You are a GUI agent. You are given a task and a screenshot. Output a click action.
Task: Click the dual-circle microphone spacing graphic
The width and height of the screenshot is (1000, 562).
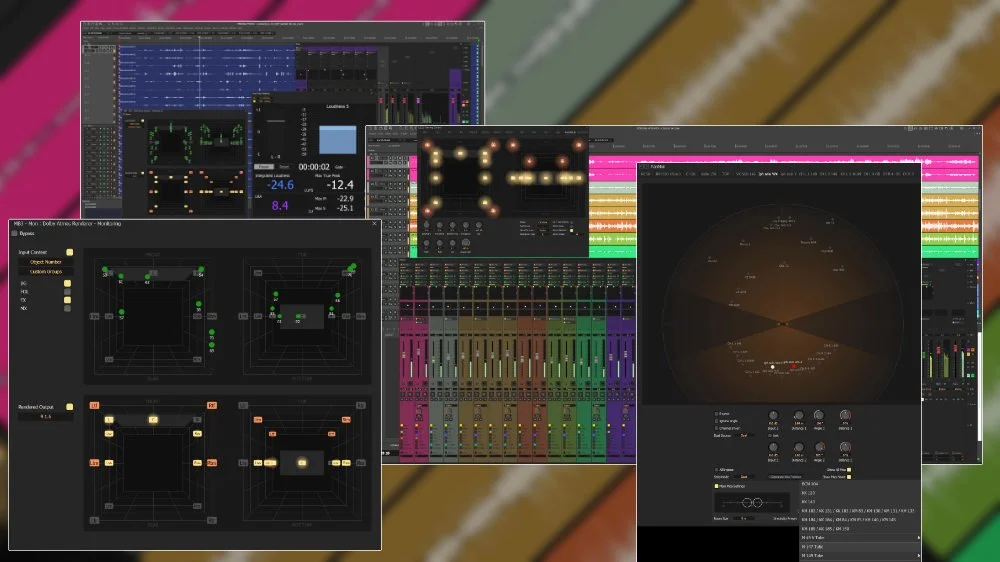coord(753,503)
